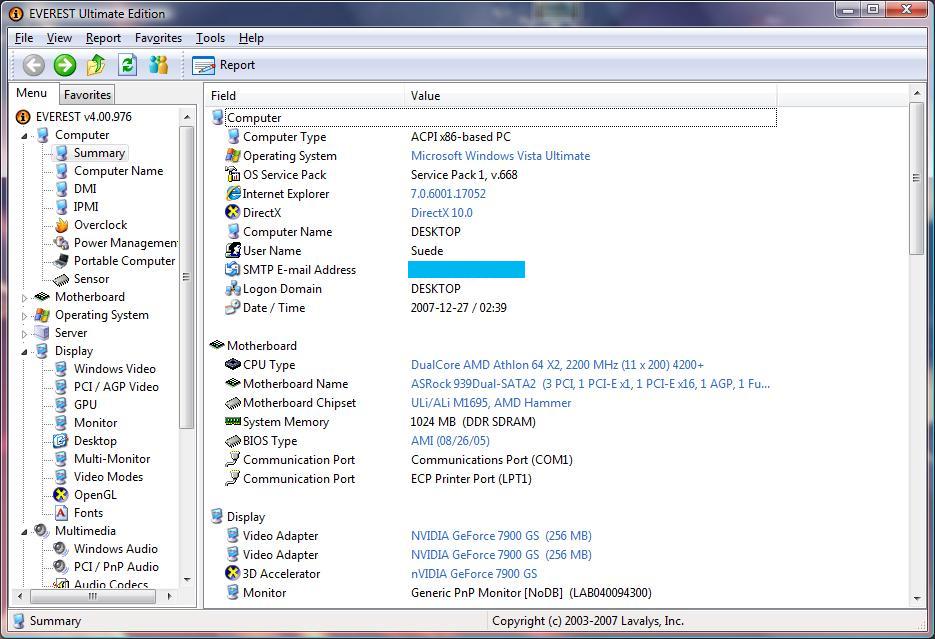Viewport: 935px width, 639px height.
Task: Open PCI / AGP Video in the tree
Action: [x=116, y=387]
